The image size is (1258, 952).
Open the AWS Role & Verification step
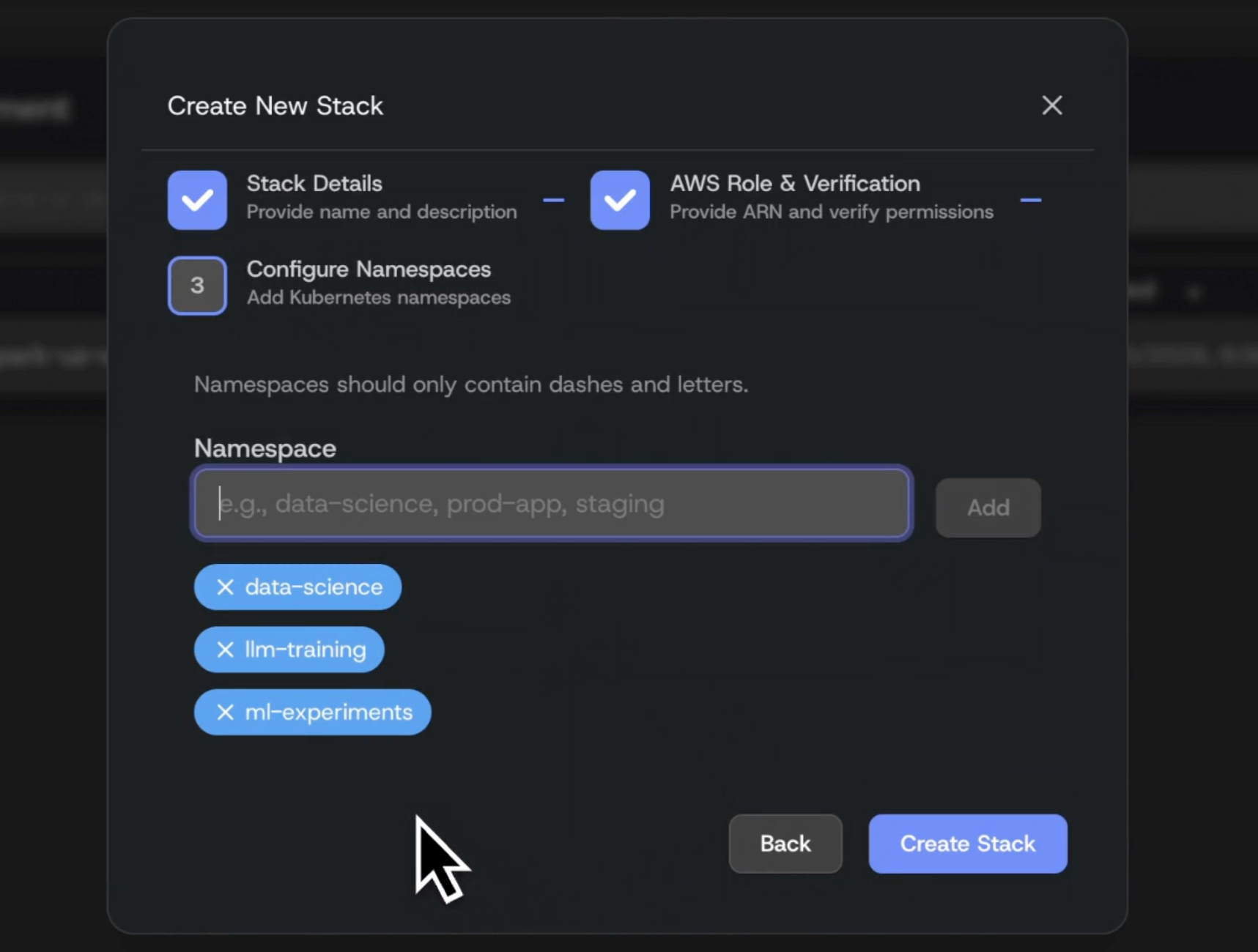[795, 183]
